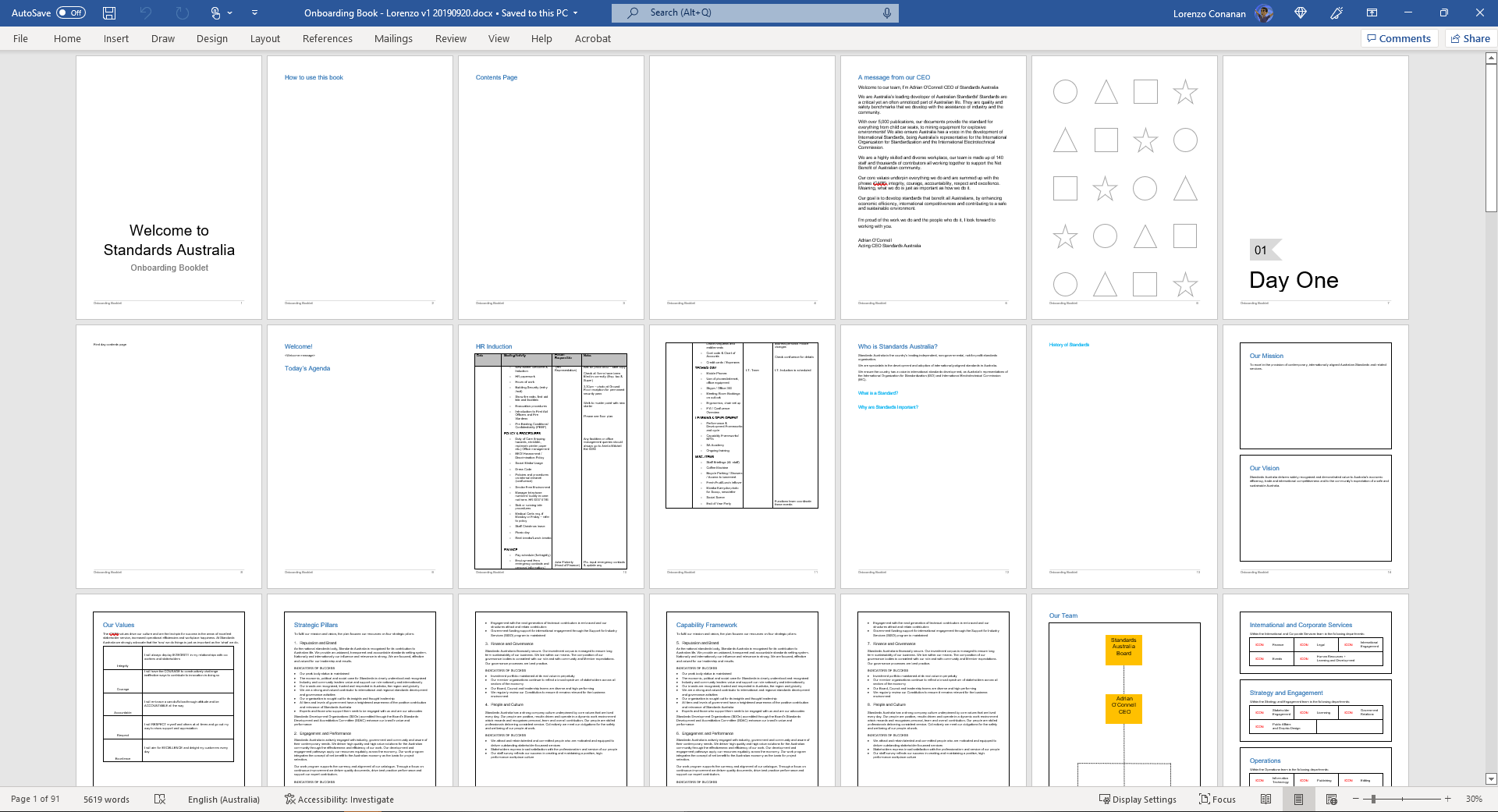Open word count via 5619 words

coord(107,799)
